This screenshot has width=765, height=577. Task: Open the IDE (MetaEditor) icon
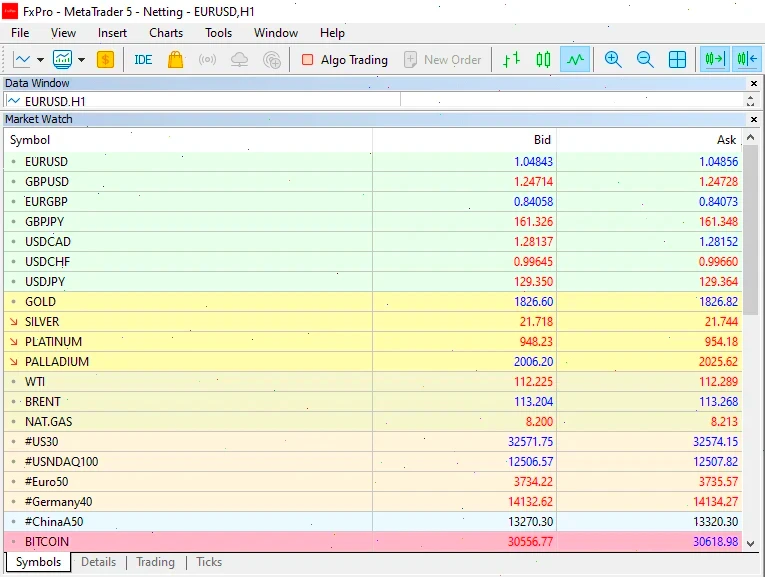tap(143, 60)
